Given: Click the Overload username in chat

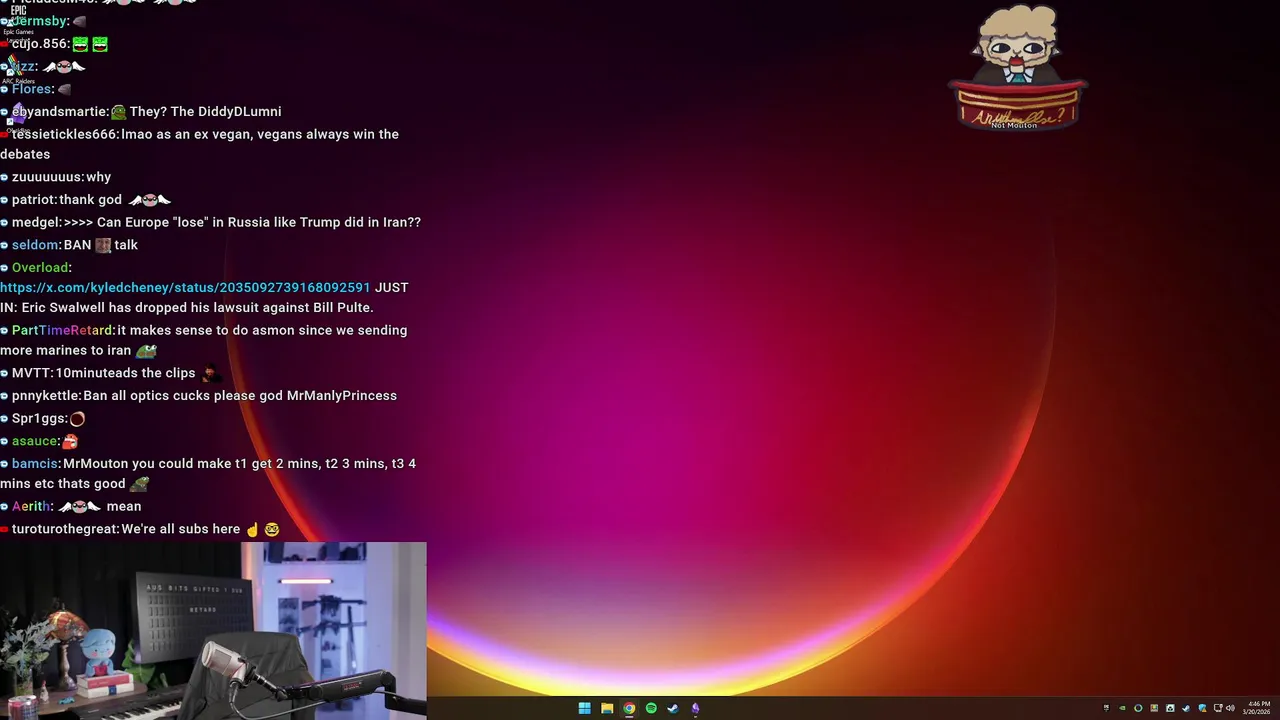Looking at the screenshot, I should (40, 267).
